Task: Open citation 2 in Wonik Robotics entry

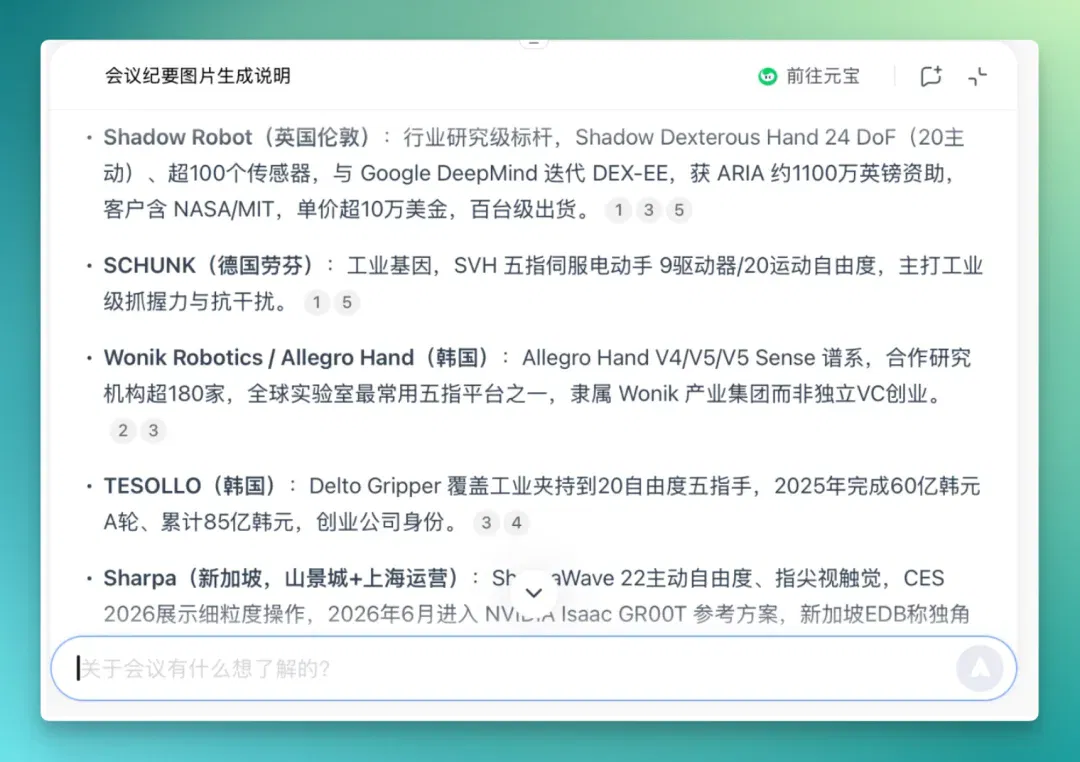Action: (x=123, y=430)
